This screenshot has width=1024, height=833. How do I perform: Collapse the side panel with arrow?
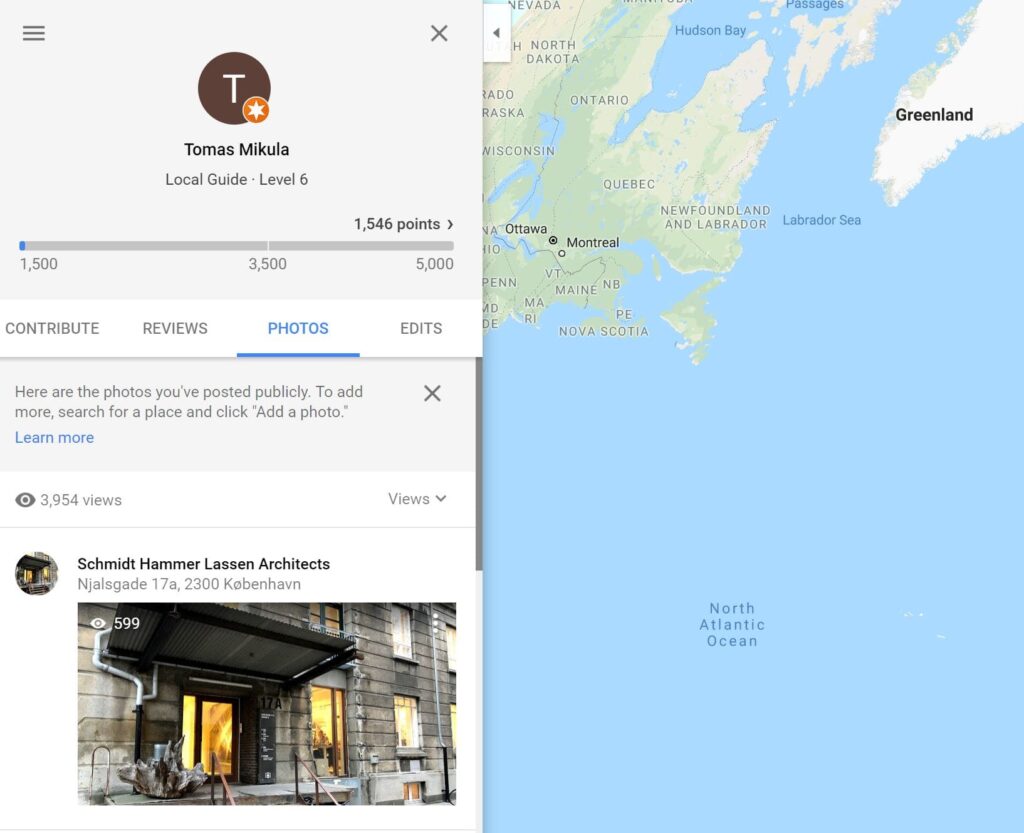496,33
